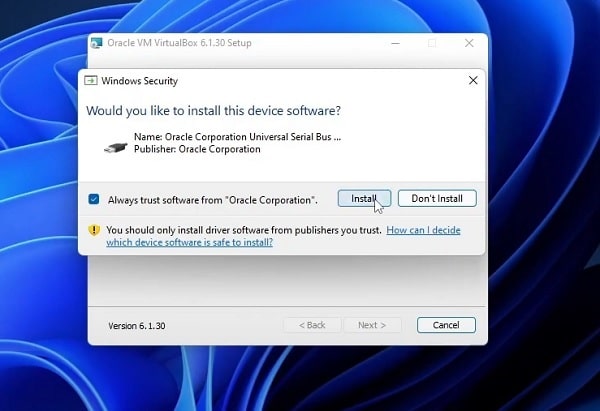
Task: Uncheck Always trust software from Oracle Corporation
Action: (x=94, y=199)
